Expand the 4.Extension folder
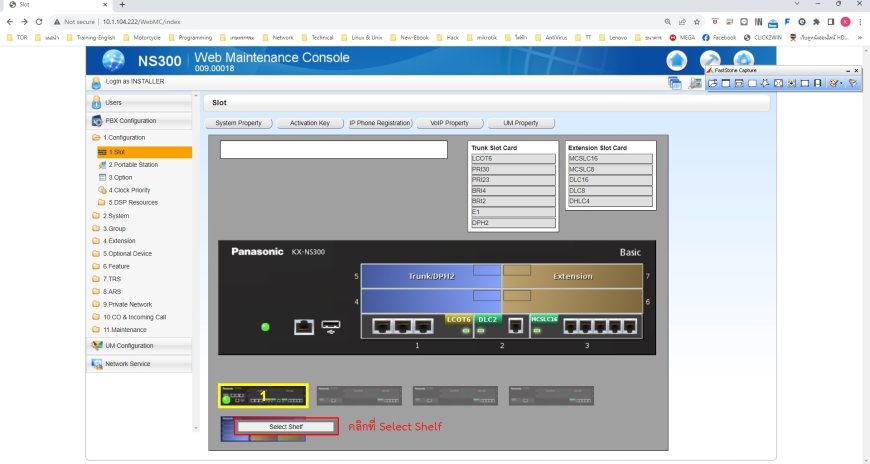 pyautogui.click(x=114, y=241)
